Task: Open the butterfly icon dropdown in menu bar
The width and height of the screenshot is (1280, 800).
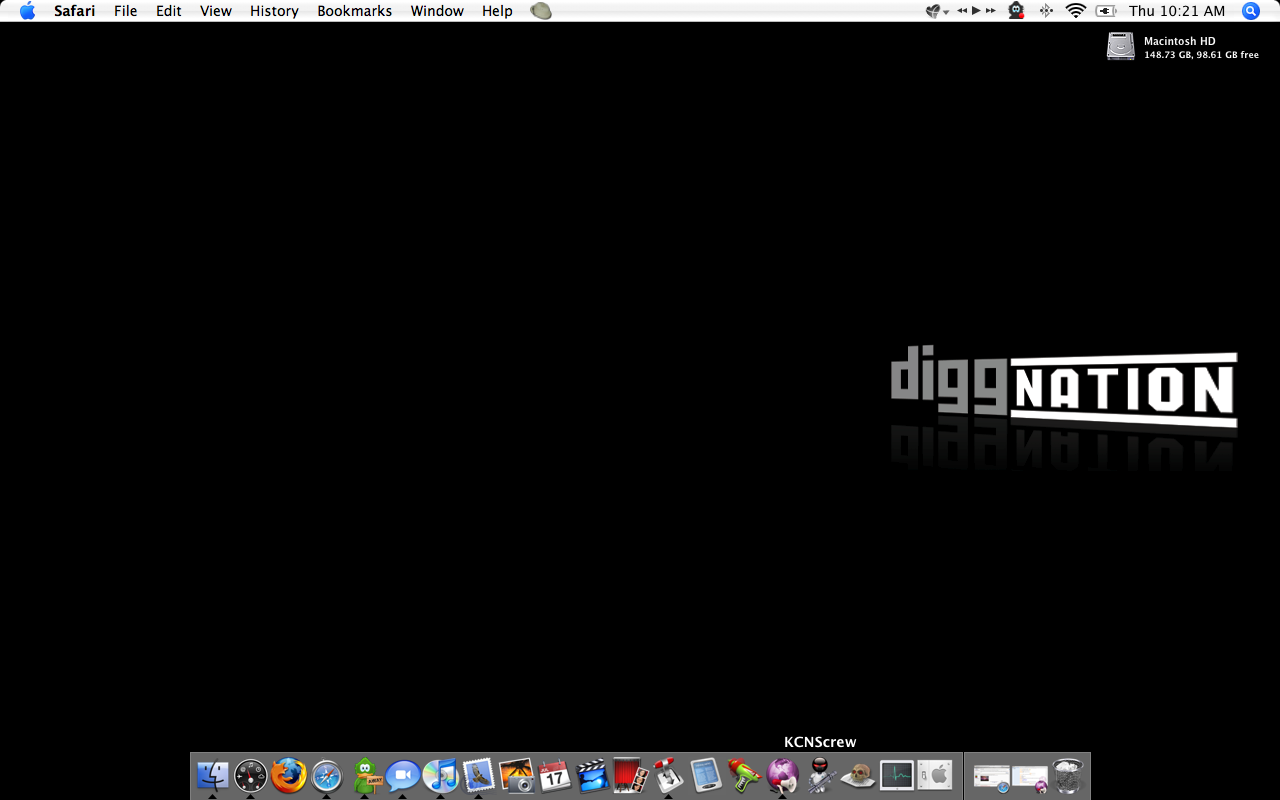Action: point(937,11)
